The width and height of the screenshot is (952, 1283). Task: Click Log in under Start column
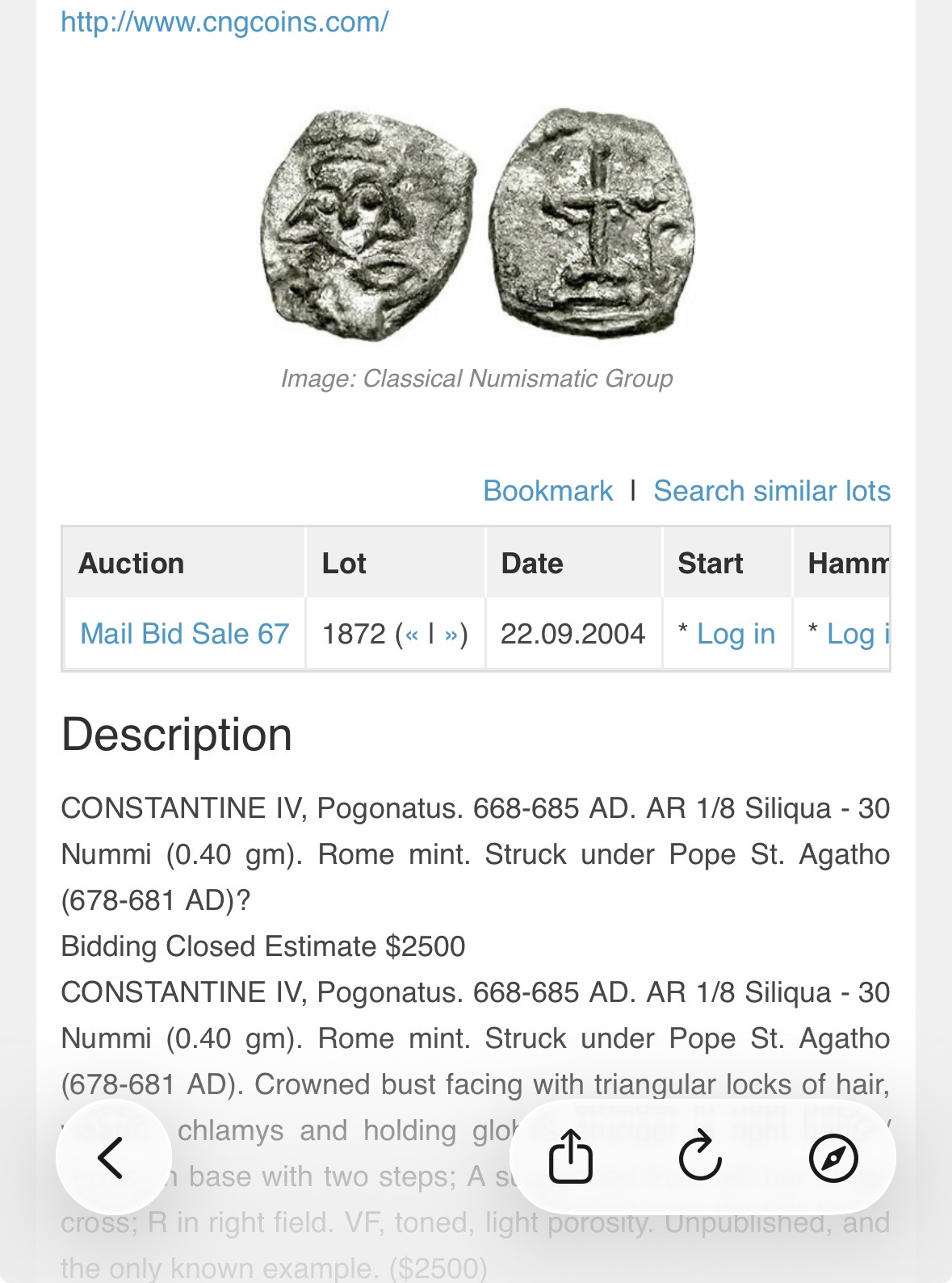pos(736,635)
